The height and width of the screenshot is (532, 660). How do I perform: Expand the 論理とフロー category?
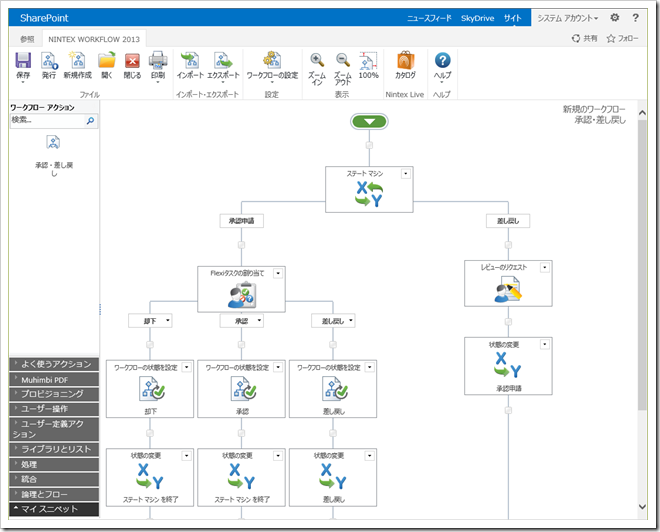[54, 494]
